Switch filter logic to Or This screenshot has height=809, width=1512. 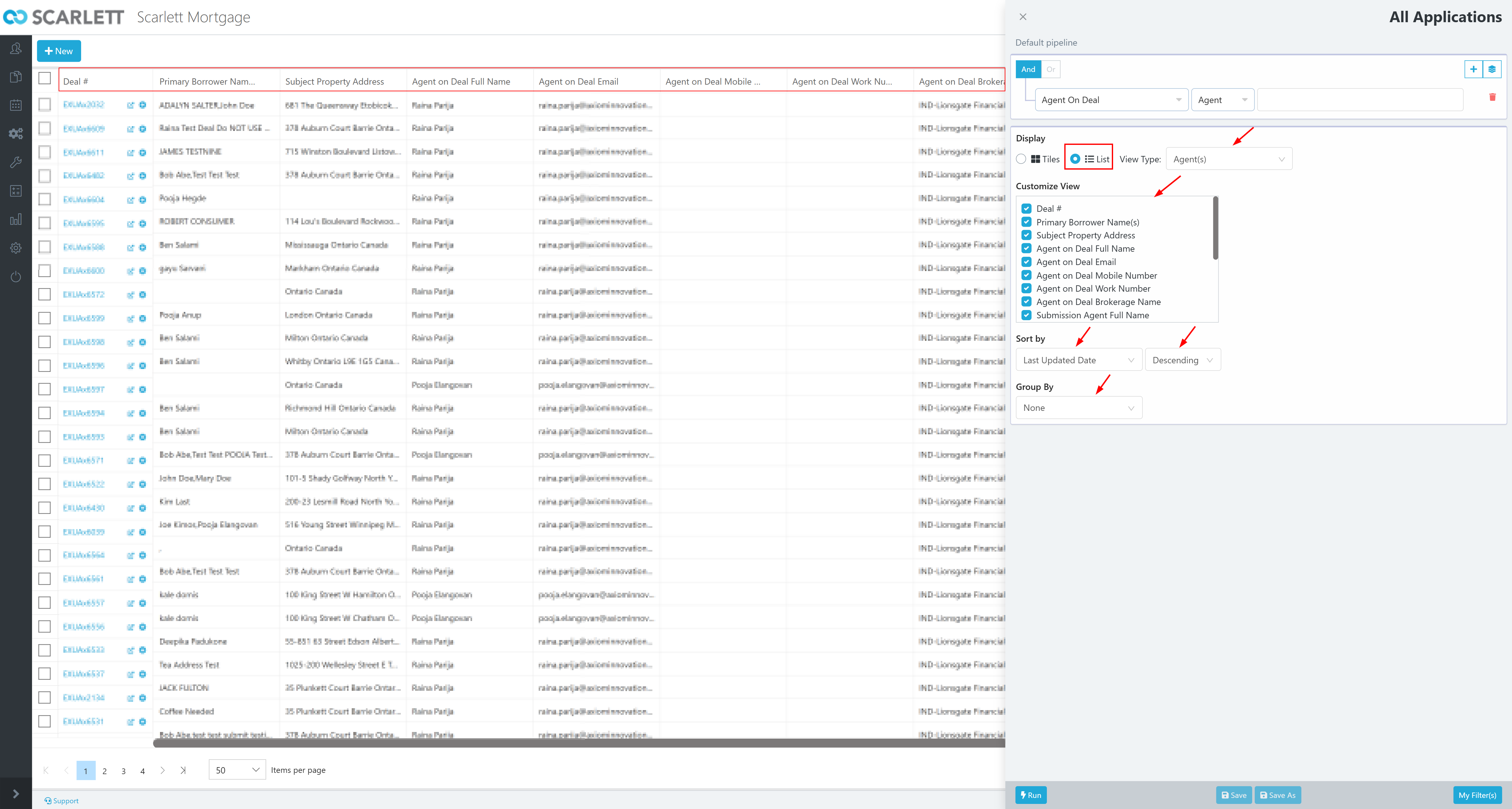[x=1051, y=69]
